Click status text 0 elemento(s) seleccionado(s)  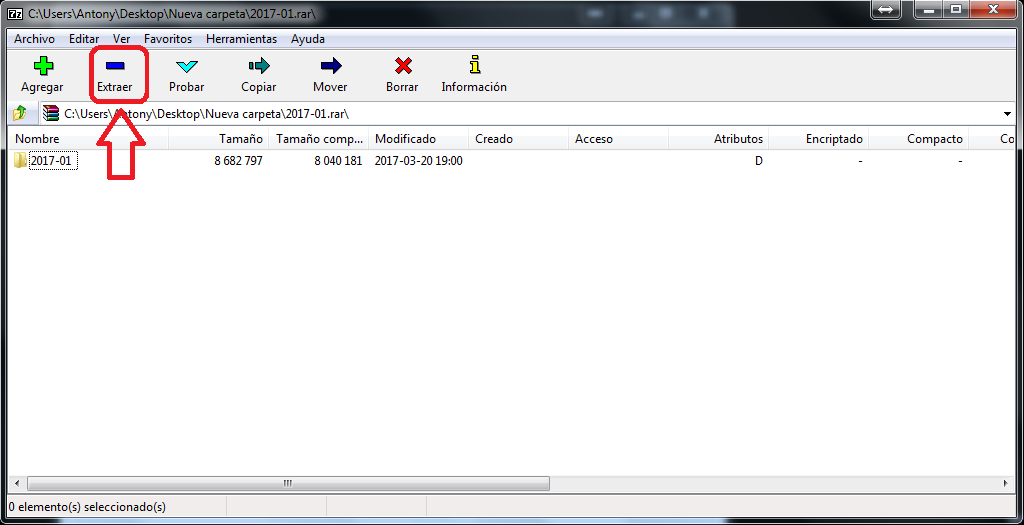[88, 507]
